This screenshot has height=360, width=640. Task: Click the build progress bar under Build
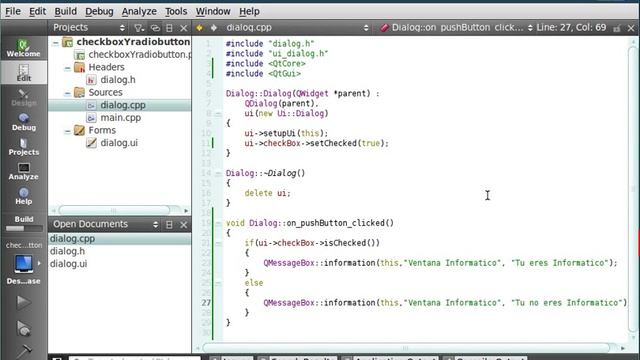point(24,229)
